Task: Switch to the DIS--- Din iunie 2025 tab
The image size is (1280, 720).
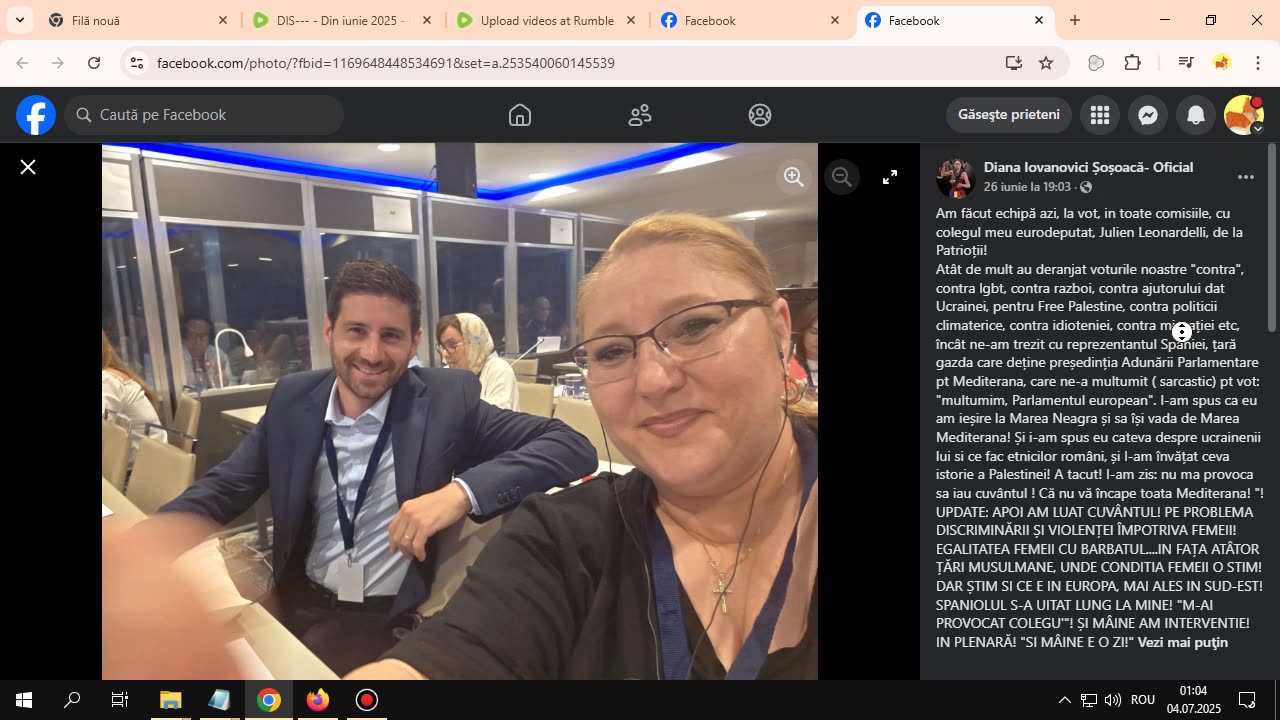Action: tap(340, 20)
